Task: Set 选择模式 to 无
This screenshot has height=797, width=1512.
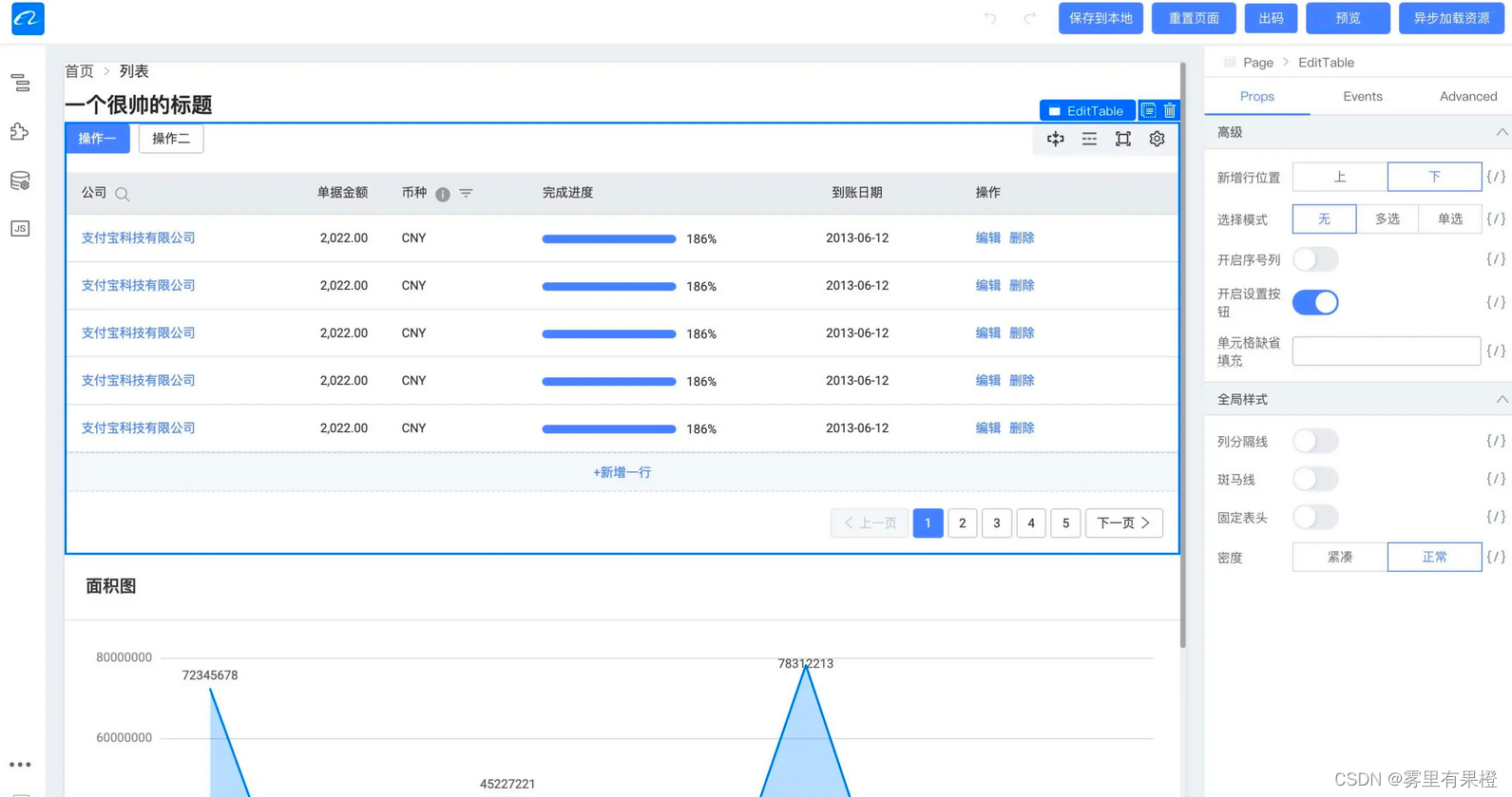Action: pyautogui.click(x=1324, y=219)
